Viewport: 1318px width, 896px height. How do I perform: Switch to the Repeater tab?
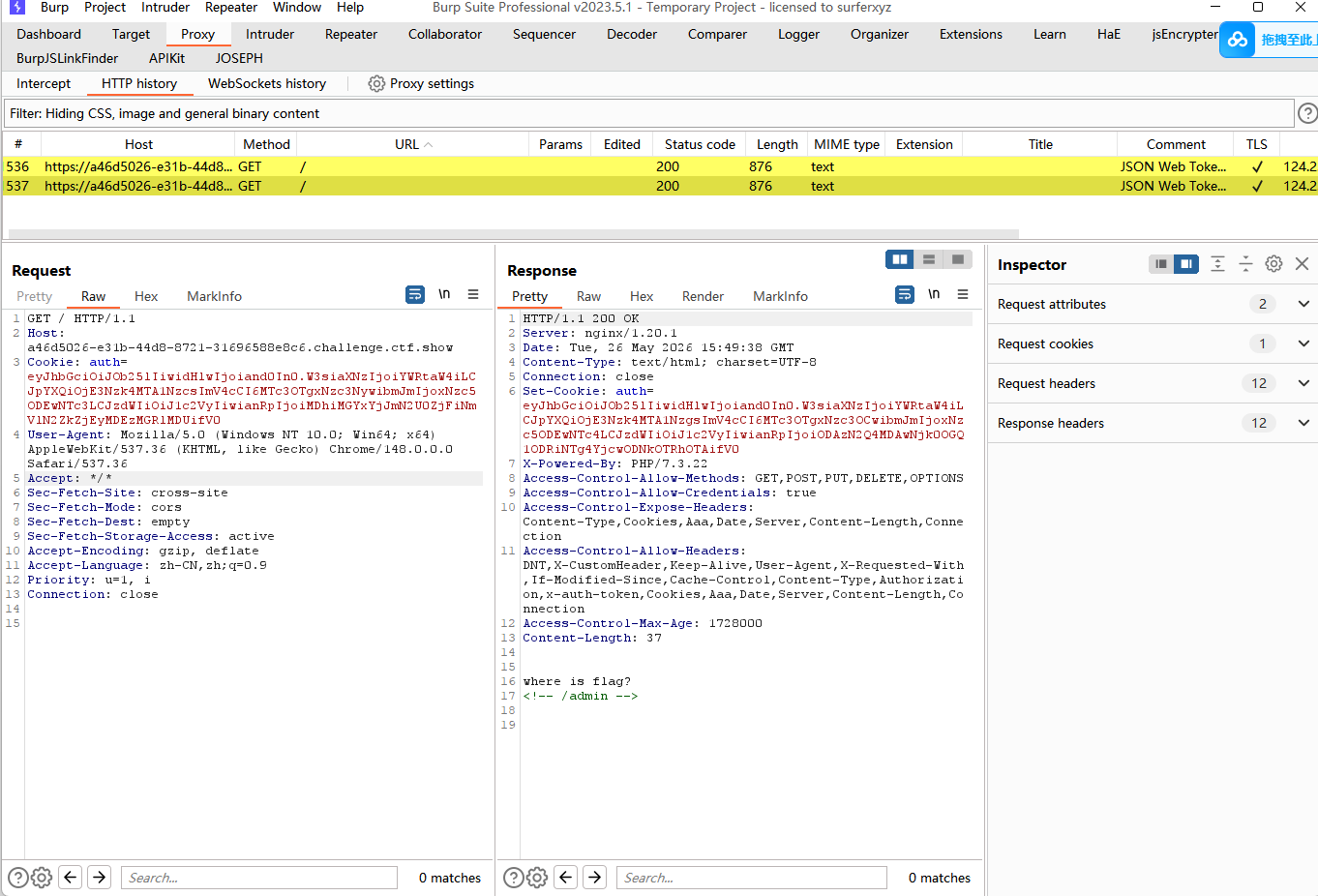(x=351, y=34)
